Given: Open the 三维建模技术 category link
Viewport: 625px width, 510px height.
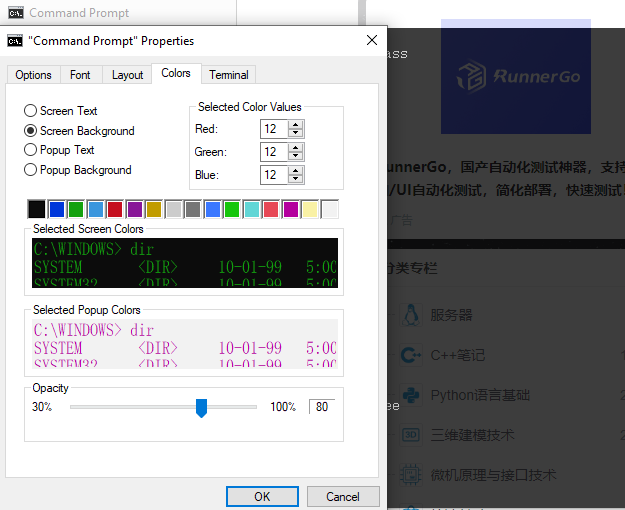Looking at the screenshot, I should click(472, 435).
